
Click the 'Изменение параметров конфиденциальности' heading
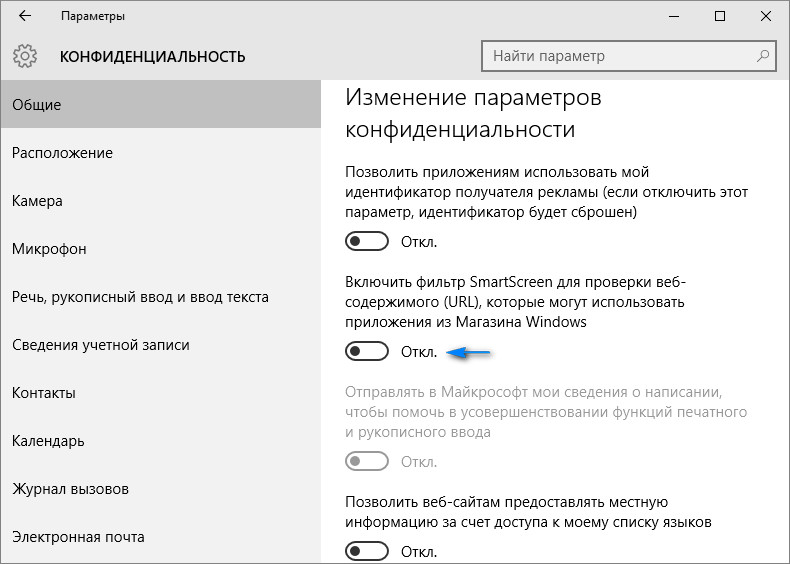[x=473, y=113]
